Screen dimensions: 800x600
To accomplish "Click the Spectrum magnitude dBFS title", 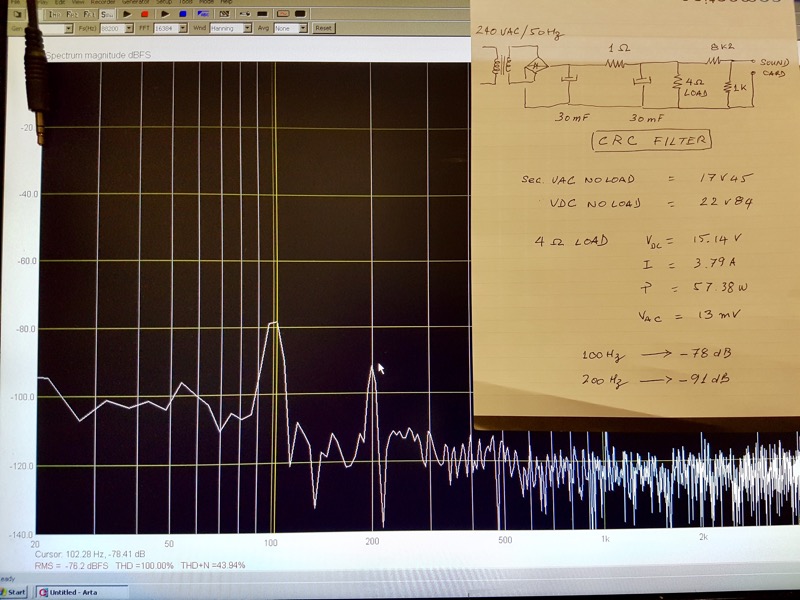I will (x=98, y=55).
